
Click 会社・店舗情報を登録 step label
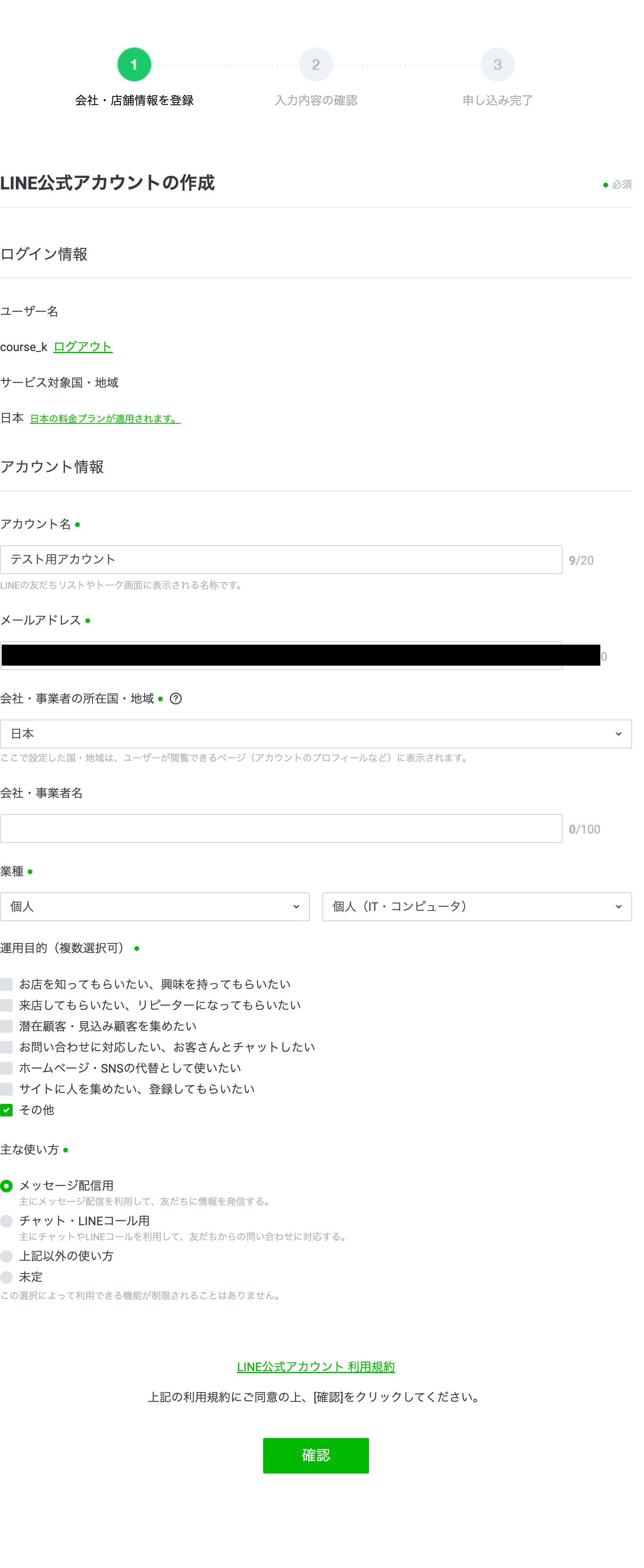[x=134, y=100]
